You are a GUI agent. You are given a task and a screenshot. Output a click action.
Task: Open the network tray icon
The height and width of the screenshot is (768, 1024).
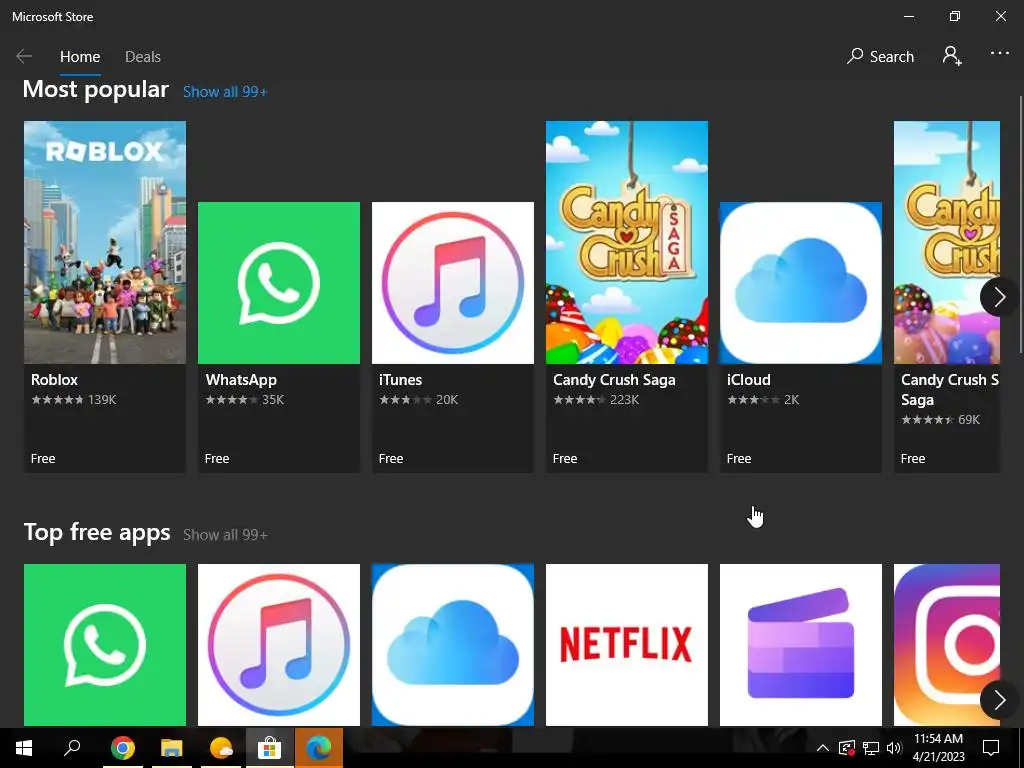pyautogui.click(x=871, y=748)
